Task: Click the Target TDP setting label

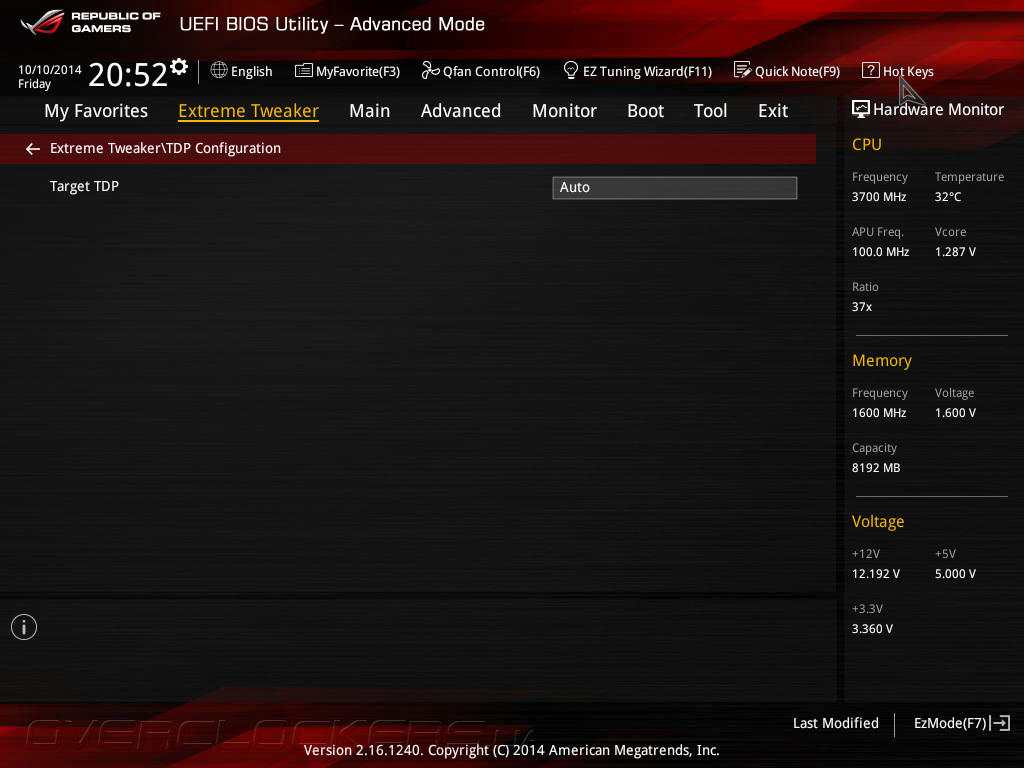Action: tap(84, 186)
